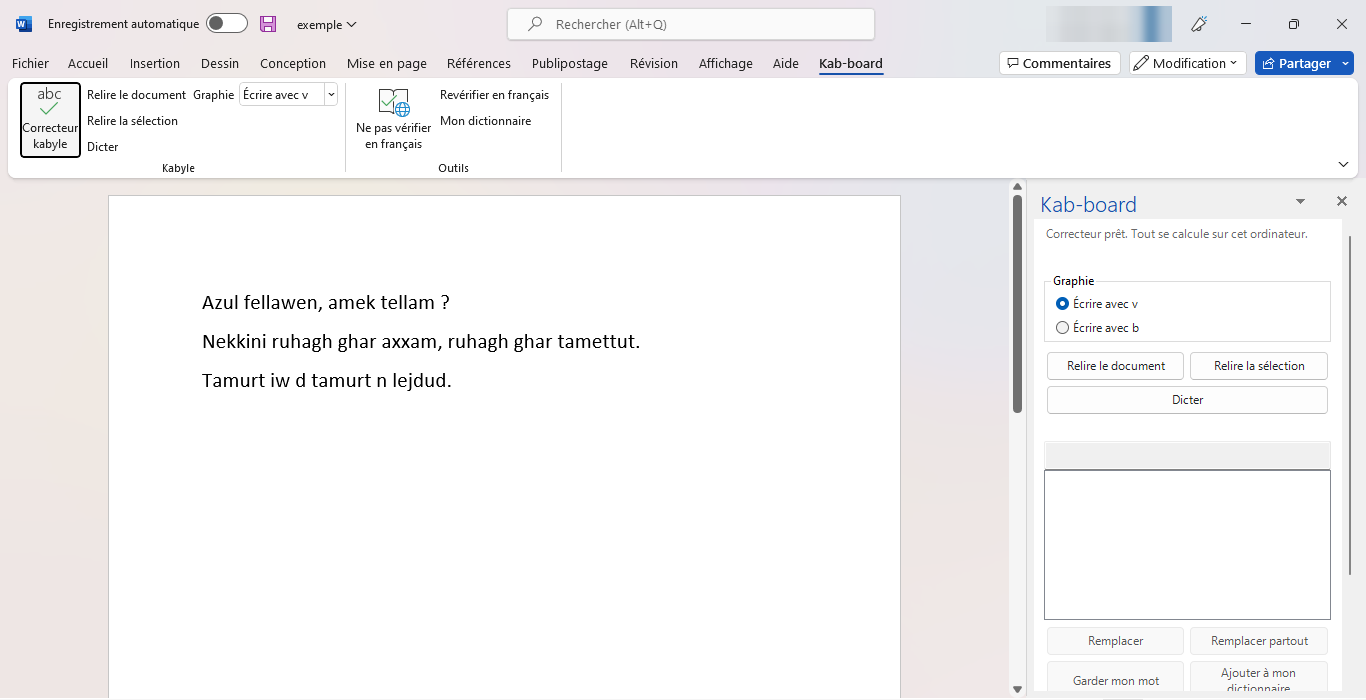Click the document scrollbar down arrow
The height and width of the screenshot is (700, 1366).
pos(1017,689)
